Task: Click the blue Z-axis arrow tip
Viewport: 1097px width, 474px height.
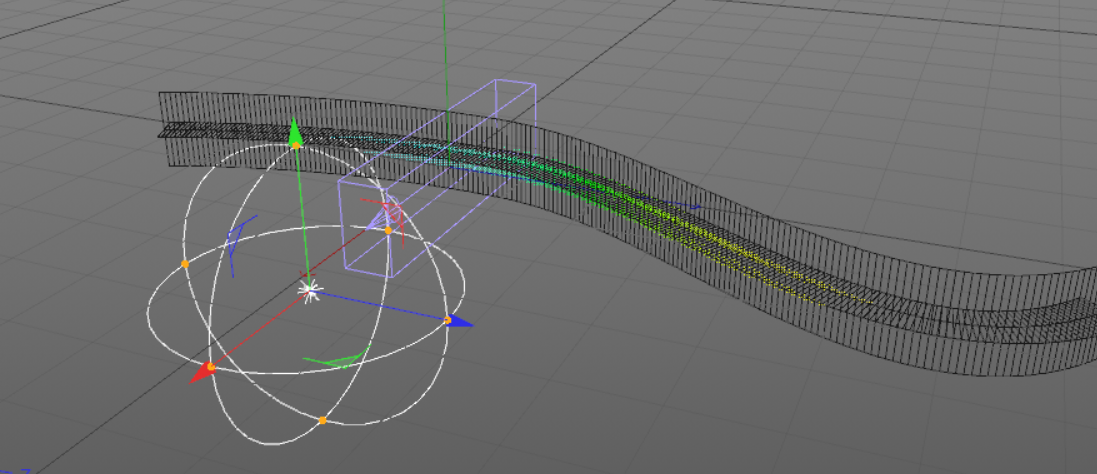Action: (459, 322)
